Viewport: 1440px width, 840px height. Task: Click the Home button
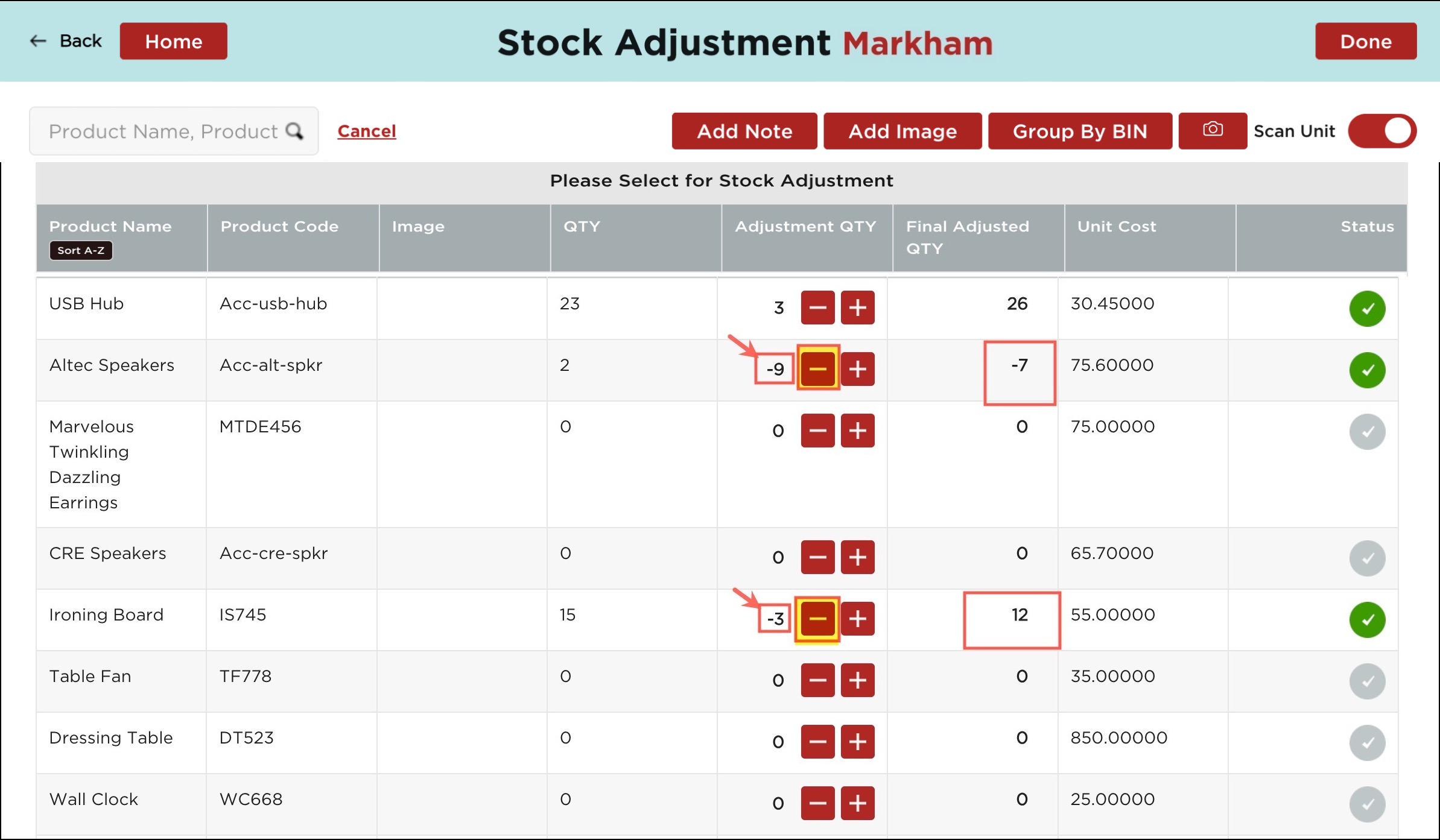pyautogui.click(x=173, y=41)
